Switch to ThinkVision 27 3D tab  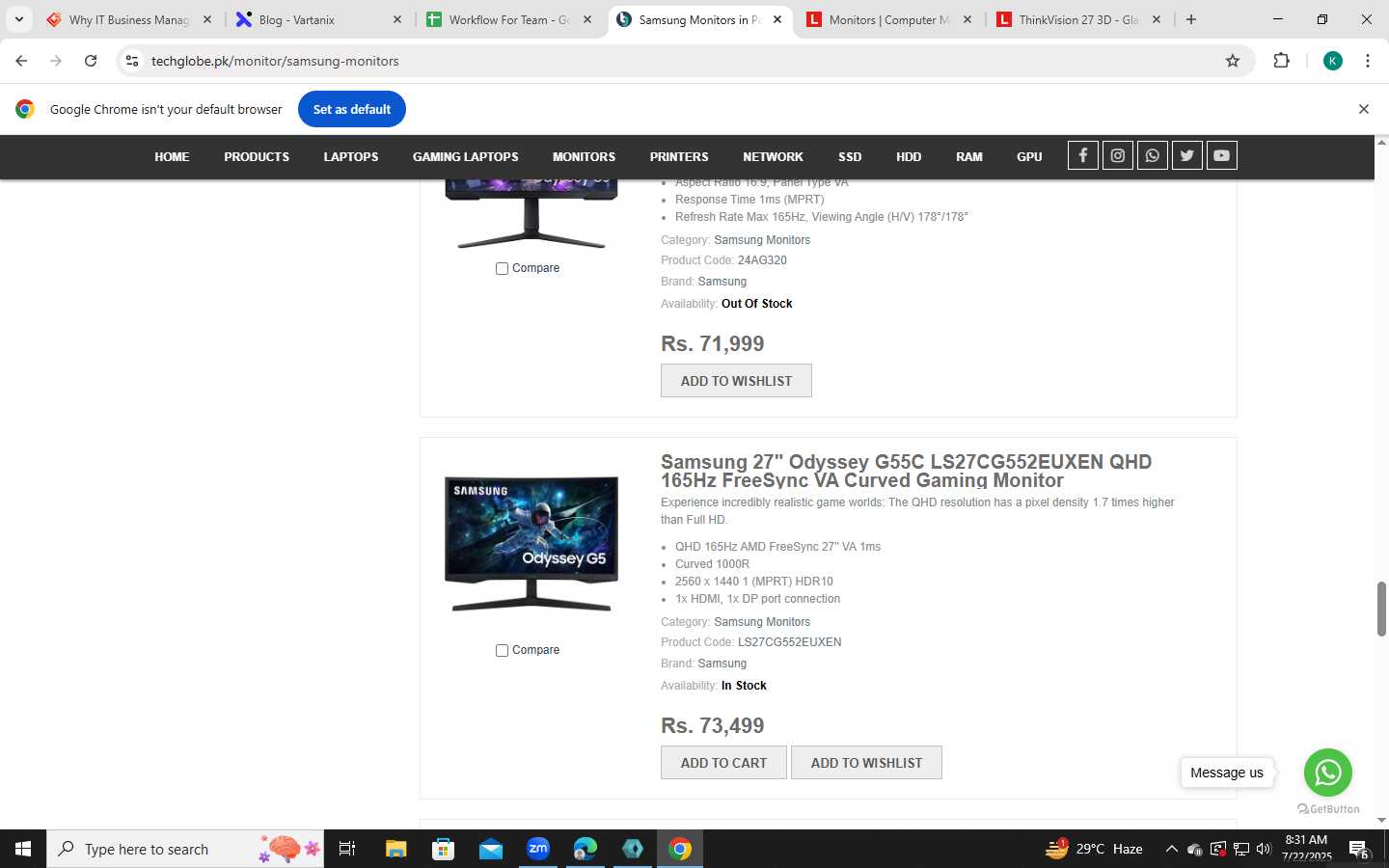coord(1078,19)
